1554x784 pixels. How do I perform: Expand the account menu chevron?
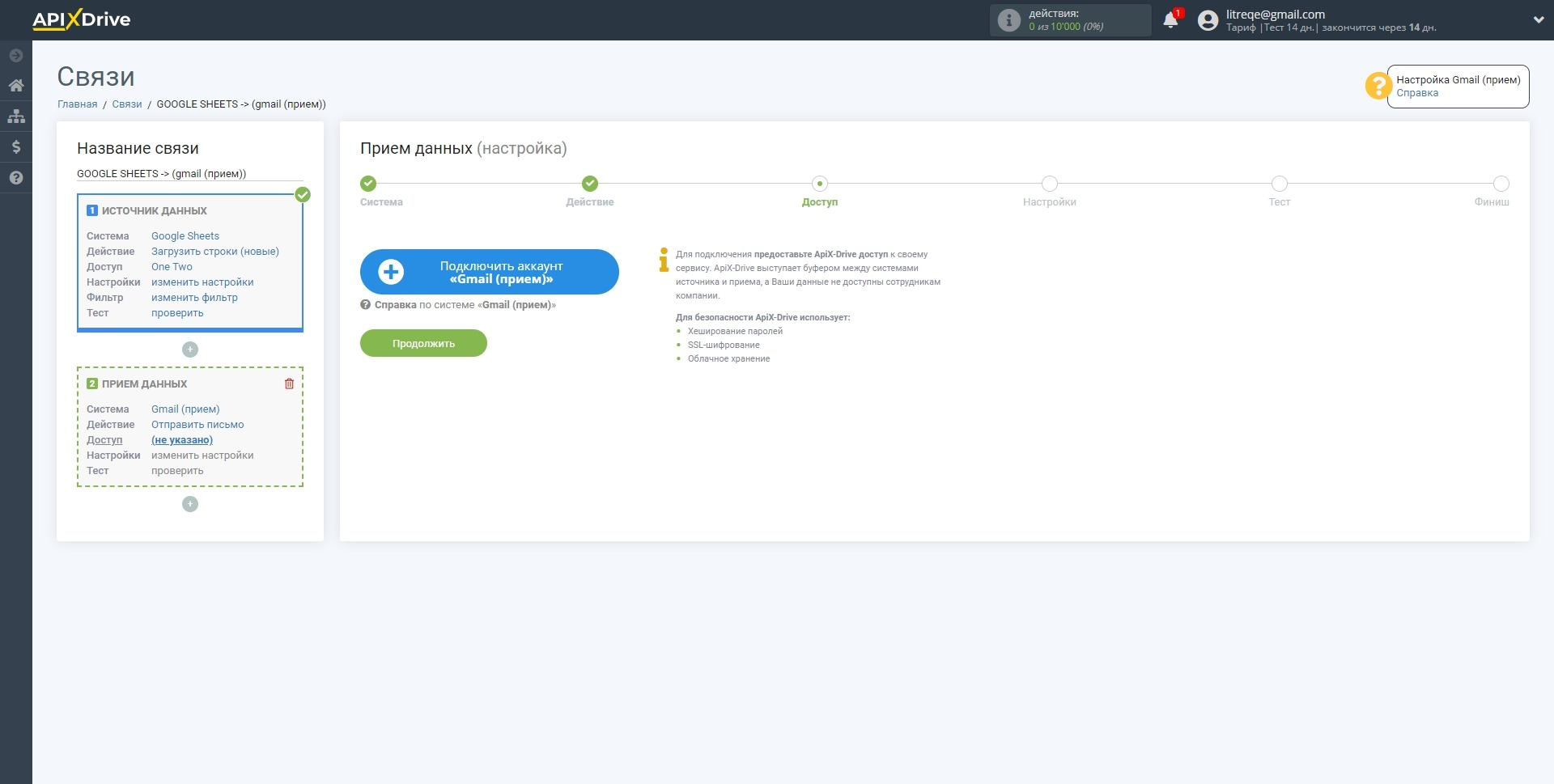pyautogui.click(x=1538, y=20)
